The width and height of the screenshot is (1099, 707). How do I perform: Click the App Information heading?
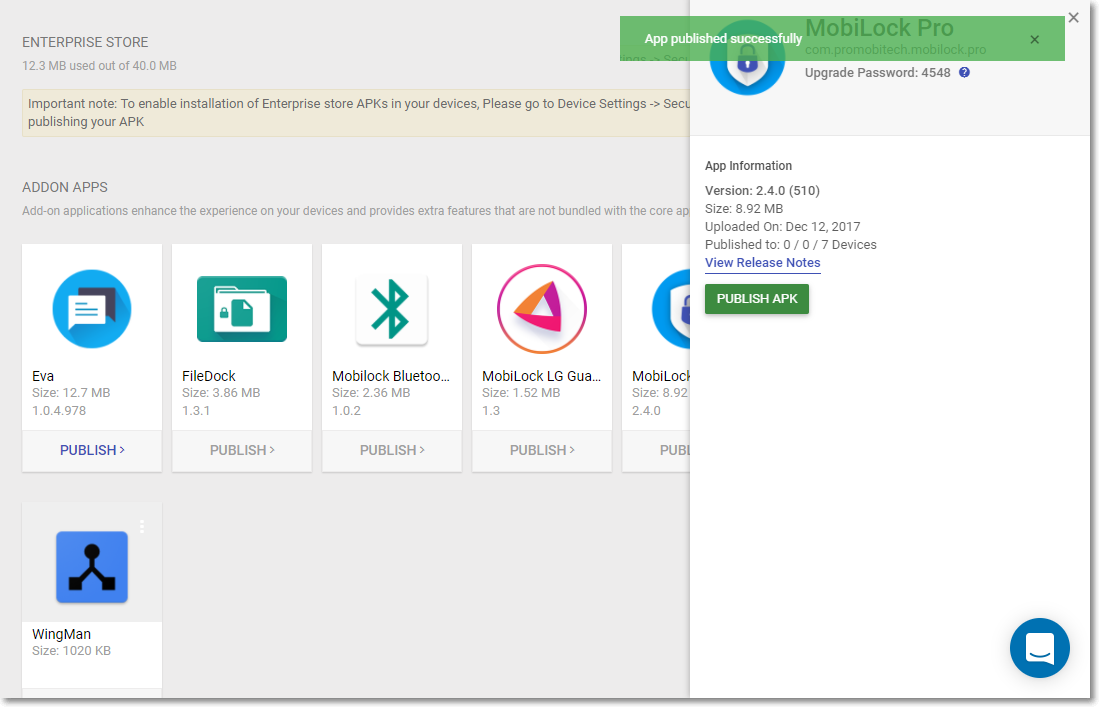[x=748, y=165]
